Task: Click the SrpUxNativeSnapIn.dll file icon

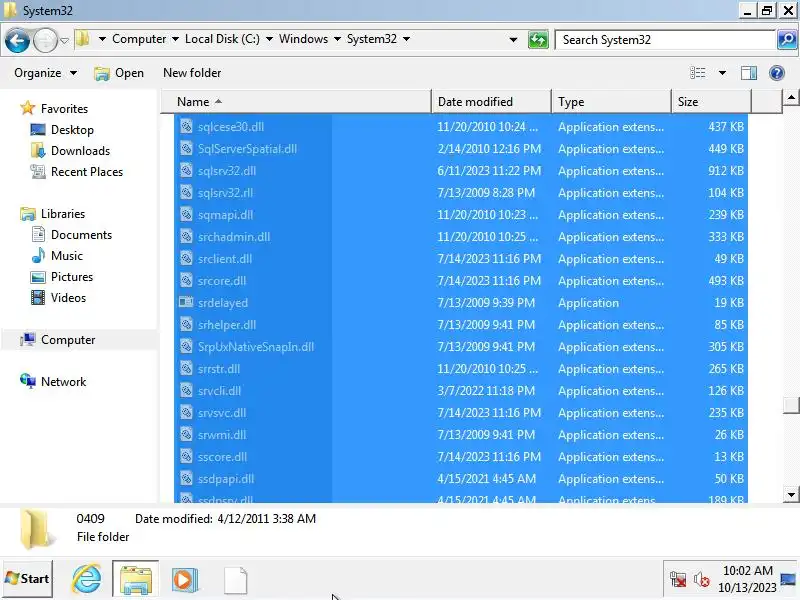Action: (x=186, y=346)
